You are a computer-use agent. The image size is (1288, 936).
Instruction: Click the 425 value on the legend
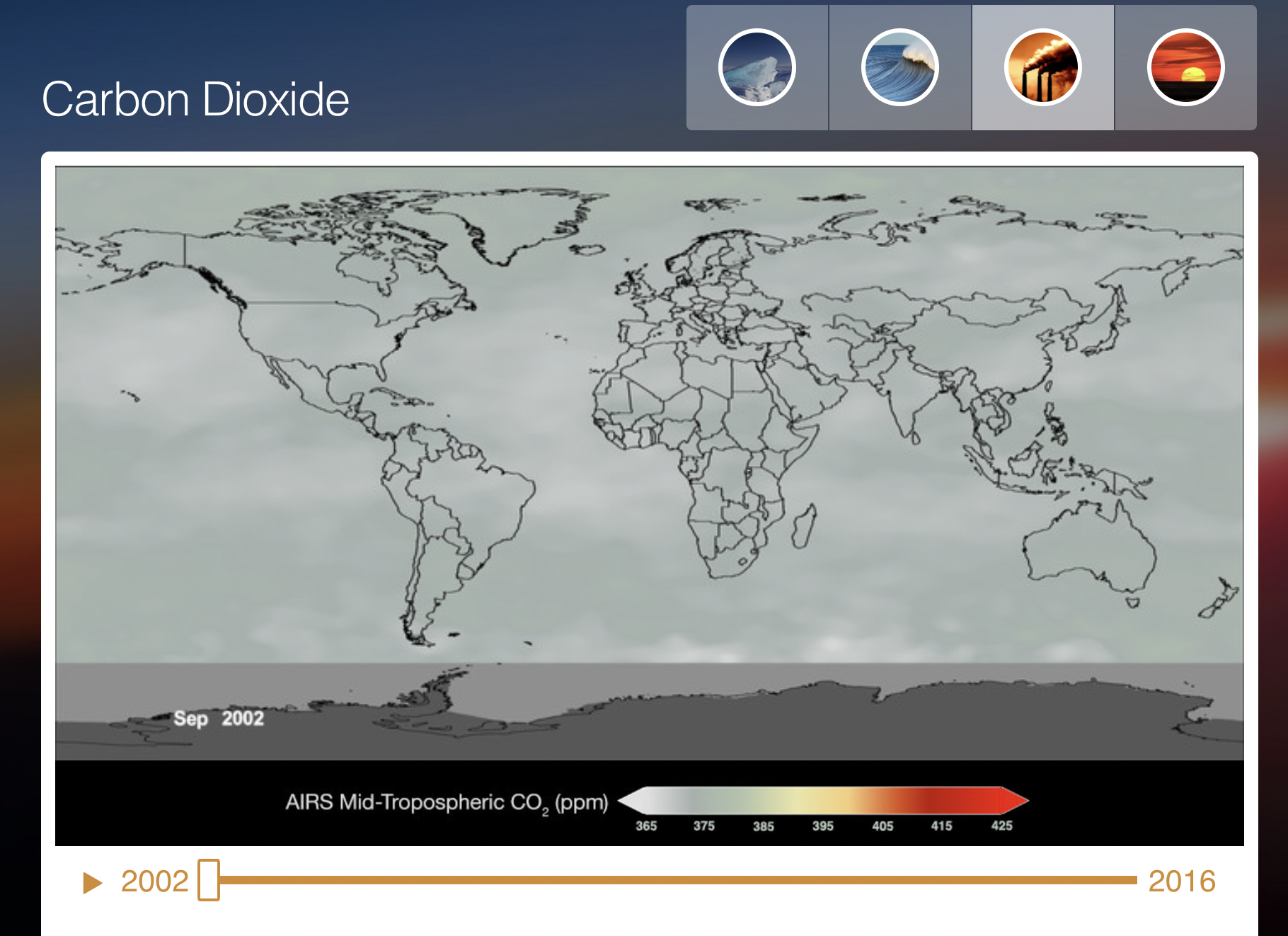[1001, 826]
